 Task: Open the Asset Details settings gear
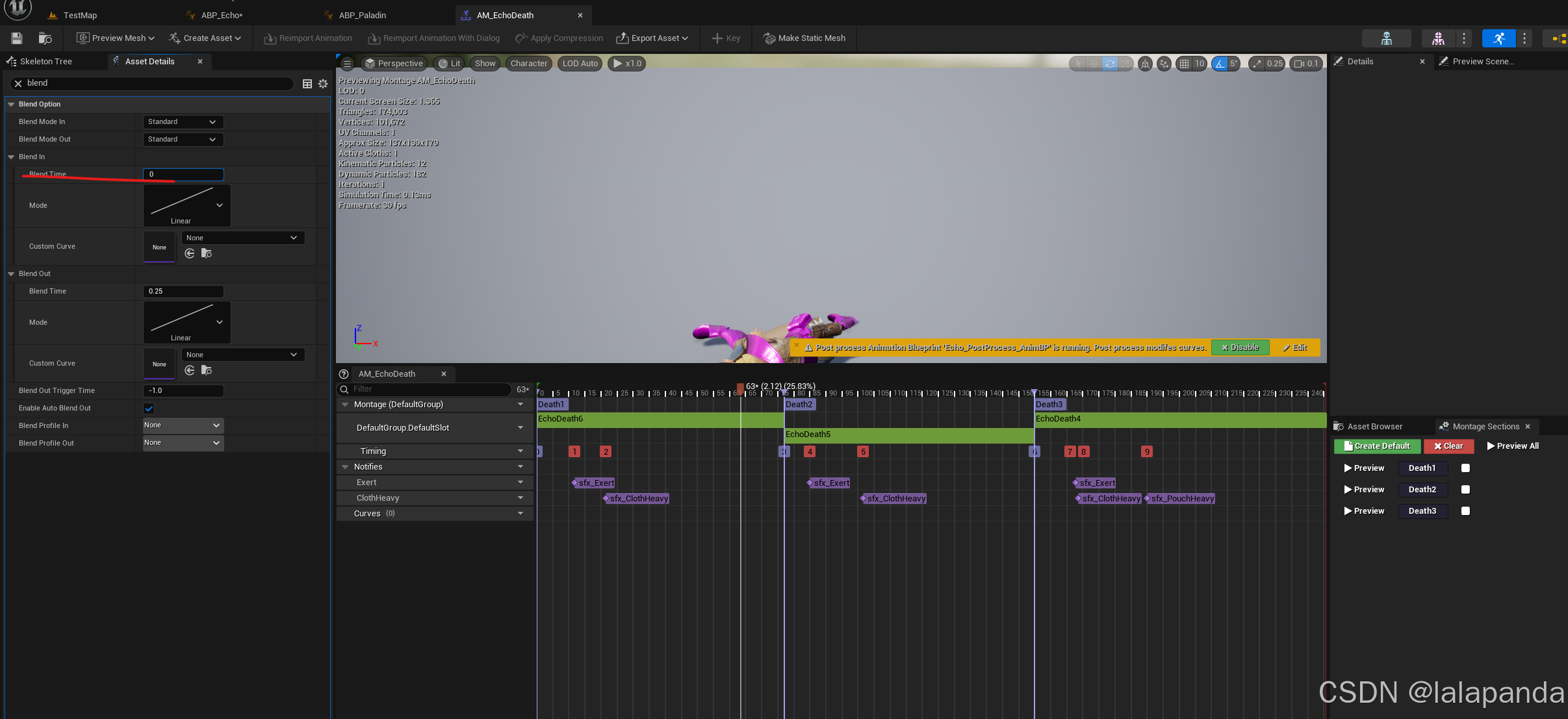click(323, 83)
